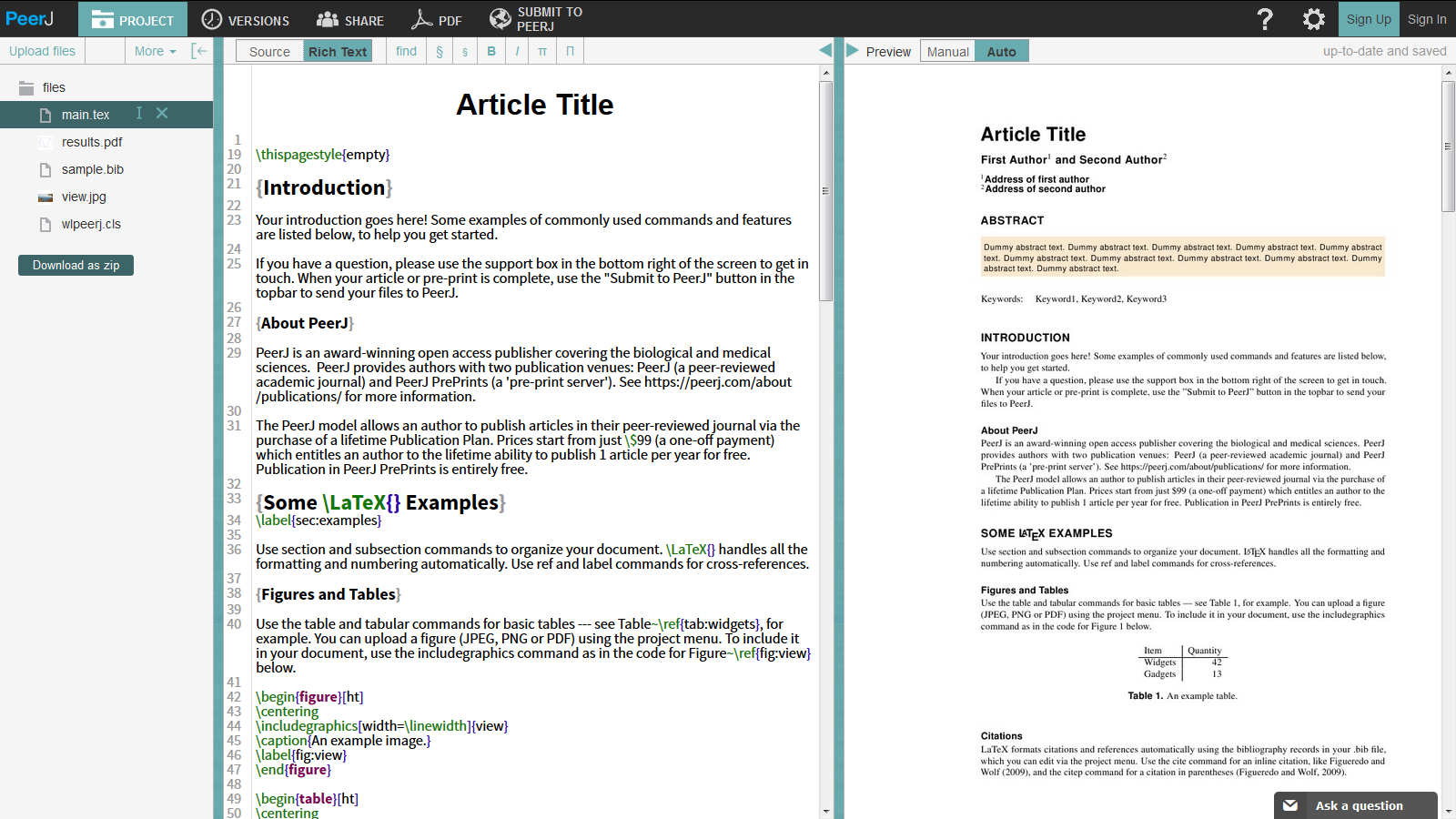Open wlpeerj.cls file
The height and width of the screenshot is (819, 1456).
click(91, 224)
